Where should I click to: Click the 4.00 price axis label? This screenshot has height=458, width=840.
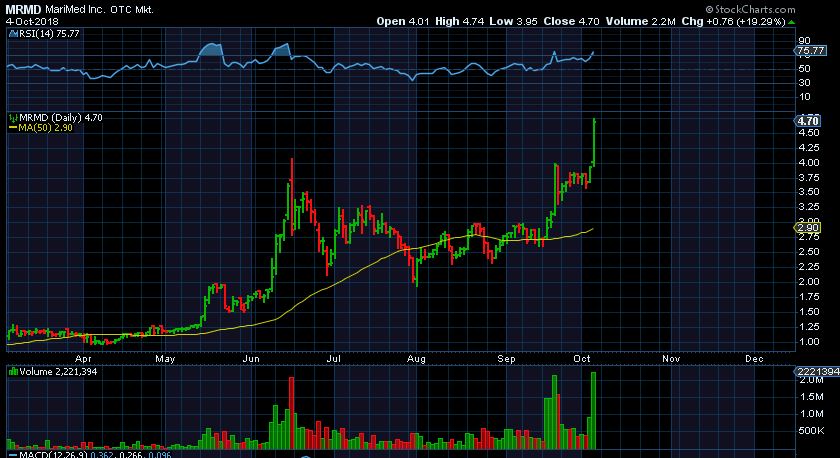click(809, 163)
